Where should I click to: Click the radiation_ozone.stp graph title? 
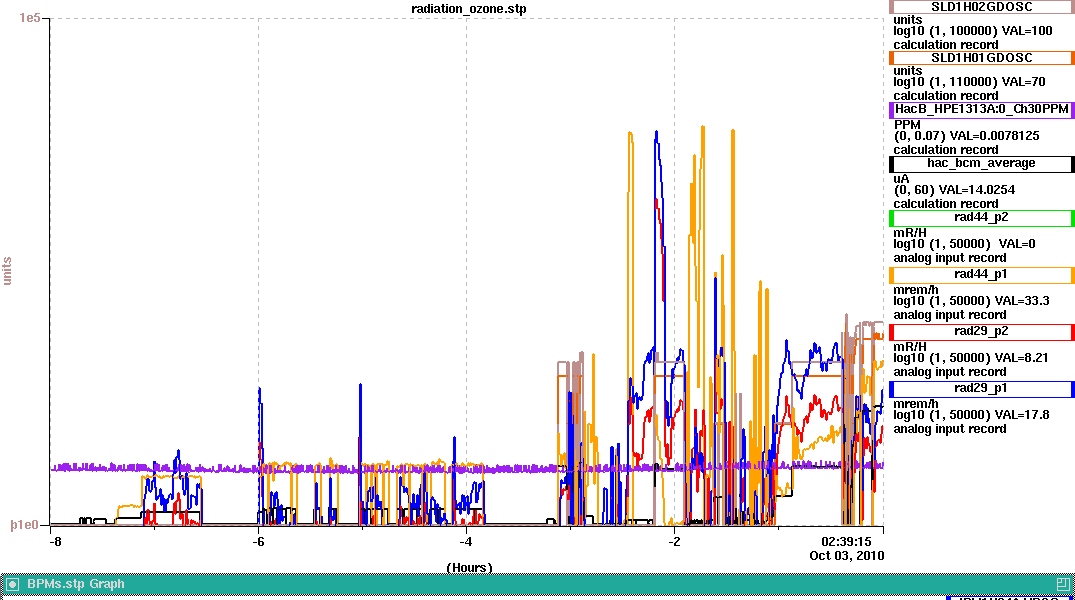(x=469, y=9)
